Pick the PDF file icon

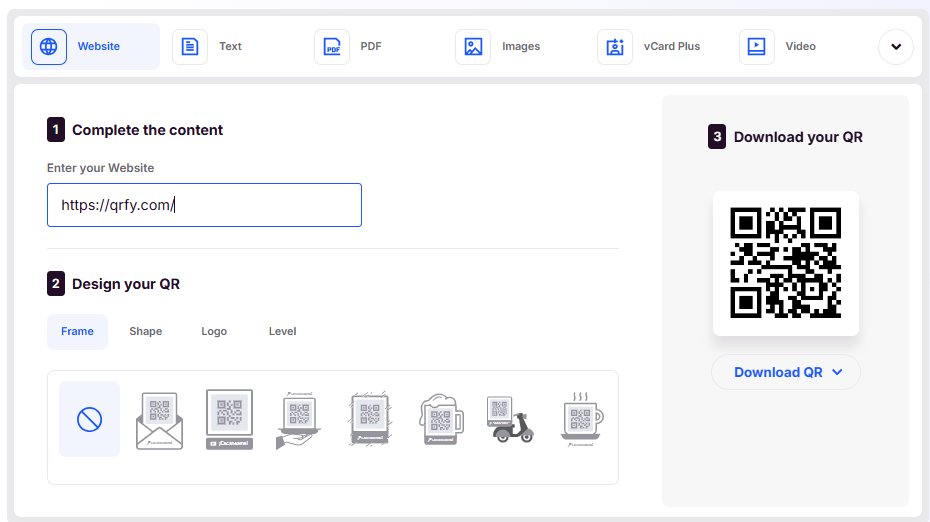pos(332,46)
